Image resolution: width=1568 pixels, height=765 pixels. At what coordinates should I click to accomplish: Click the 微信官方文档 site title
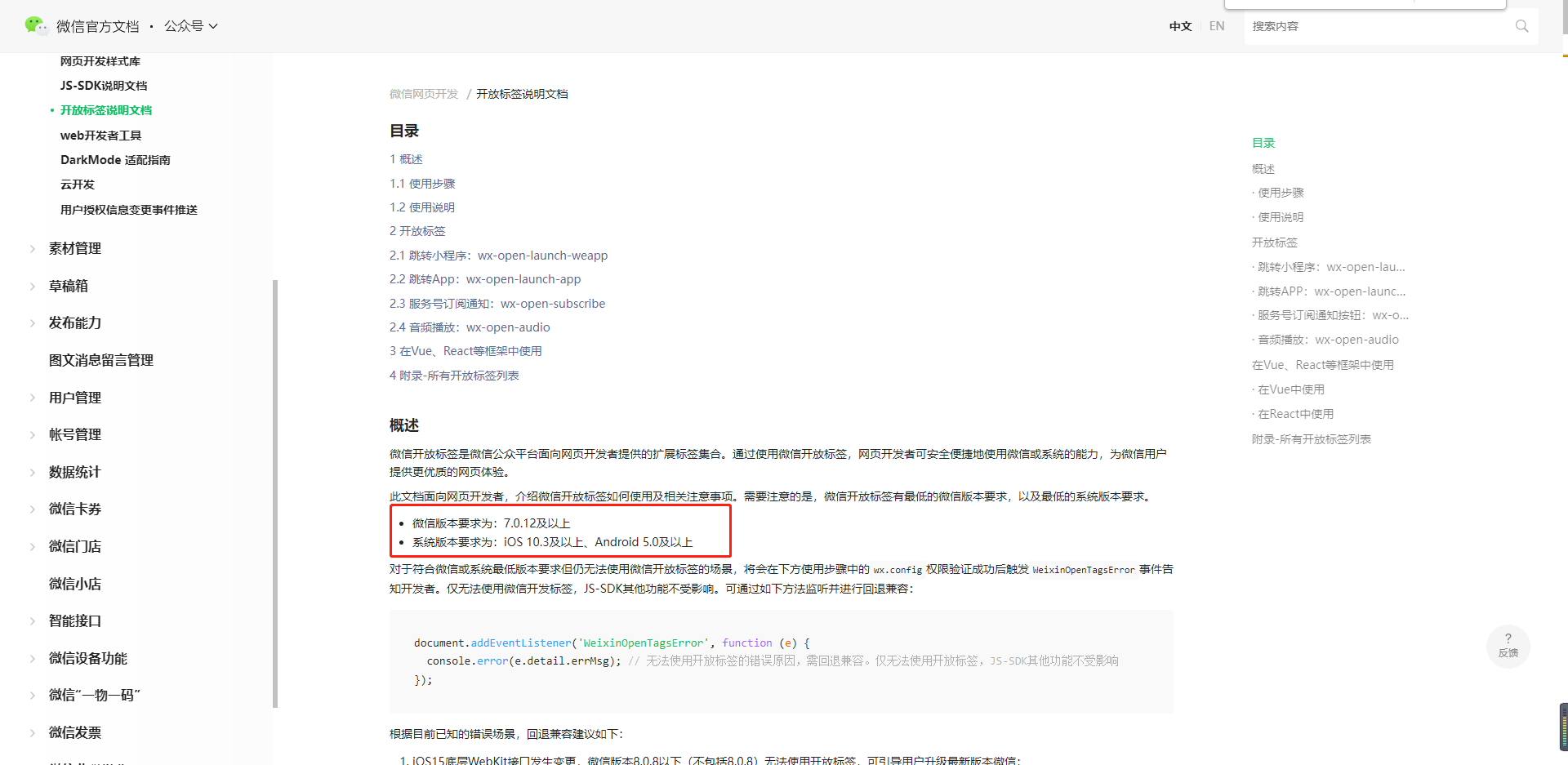coord(98,26)
